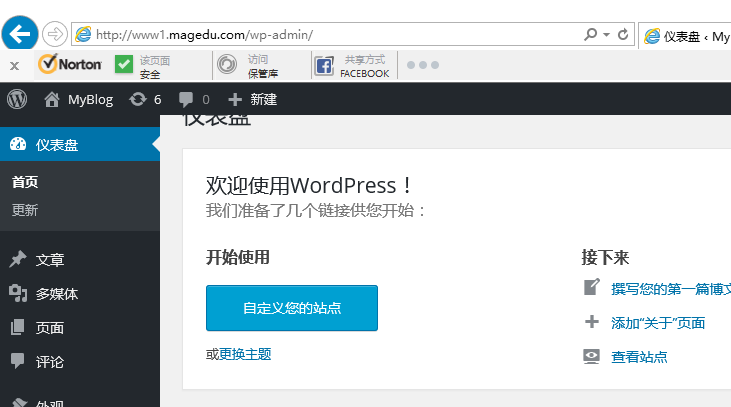Click the monitor eye icon beside 查看站点
This screenshot has height=407, width=731.
coord(592,356)
